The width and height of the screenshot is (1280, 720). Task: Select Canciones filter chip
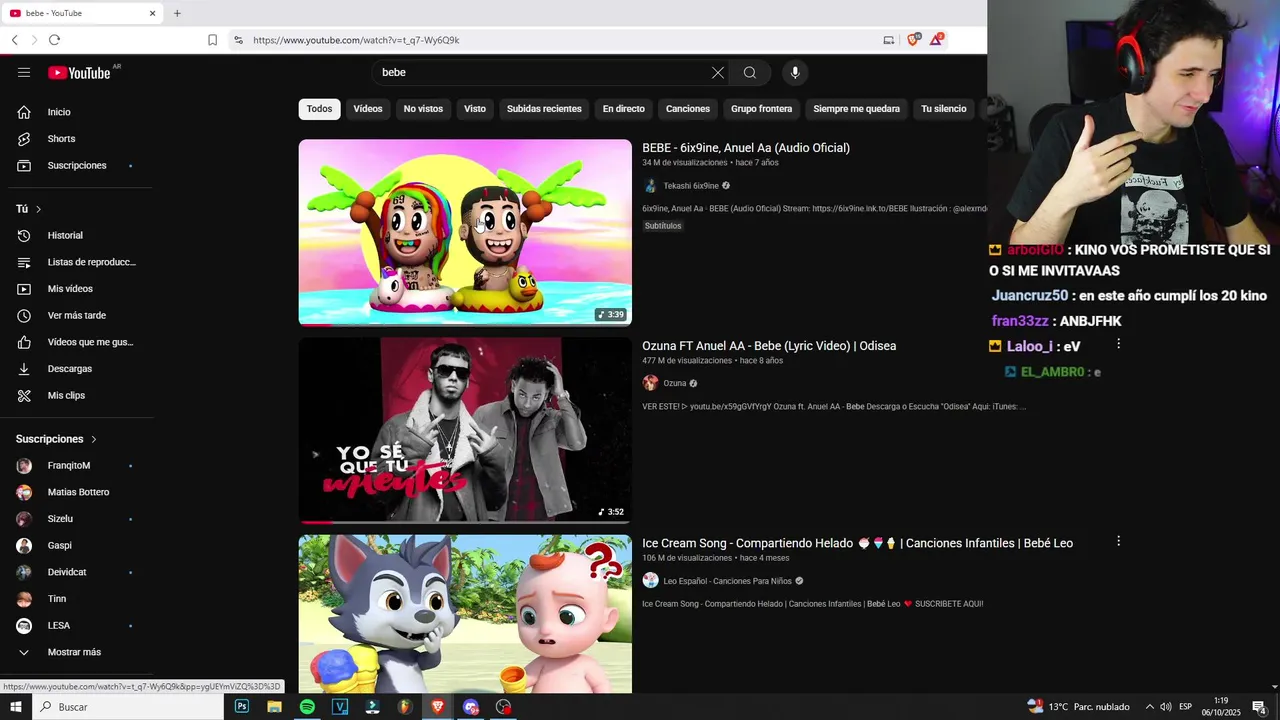[x=688, y=109]
